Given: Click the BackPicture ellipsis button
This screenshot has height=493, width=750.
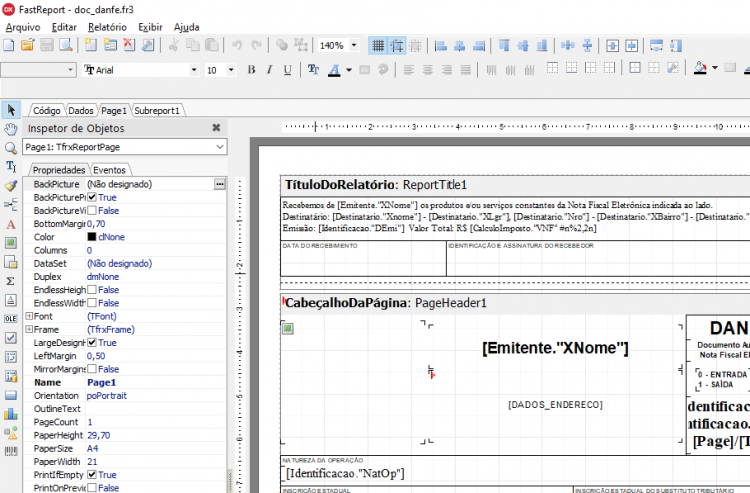Looking at the screenshot, I should pyautogui.click(x=220, y=184).
